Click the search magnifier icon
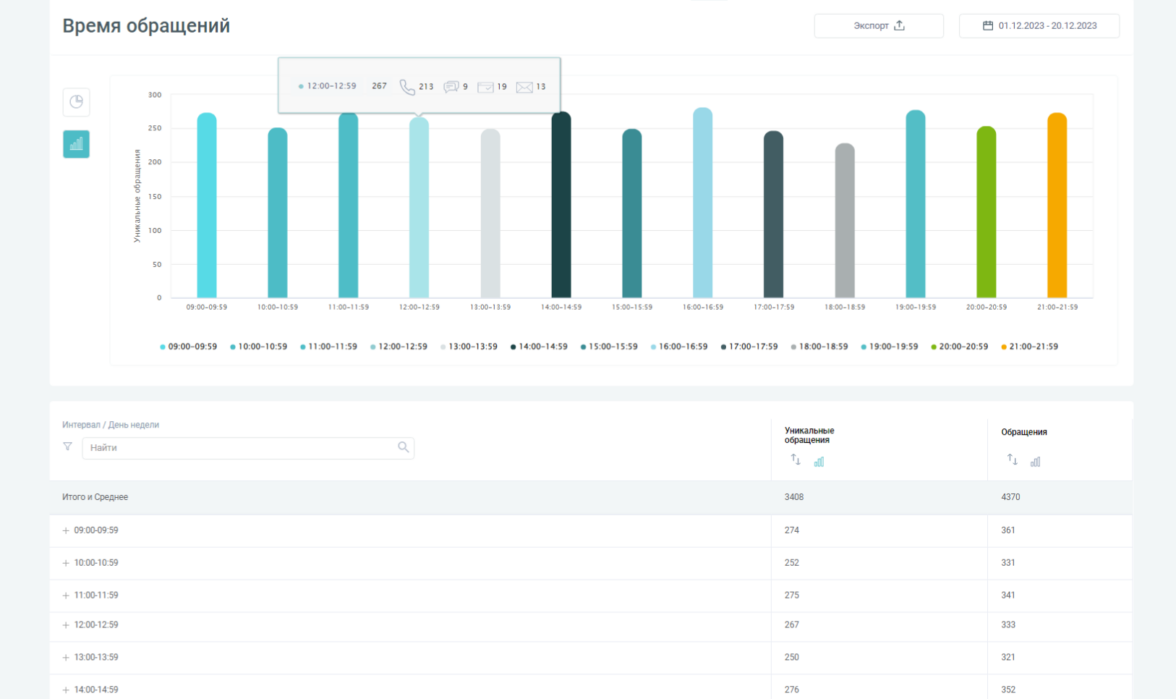 [403, 447]
